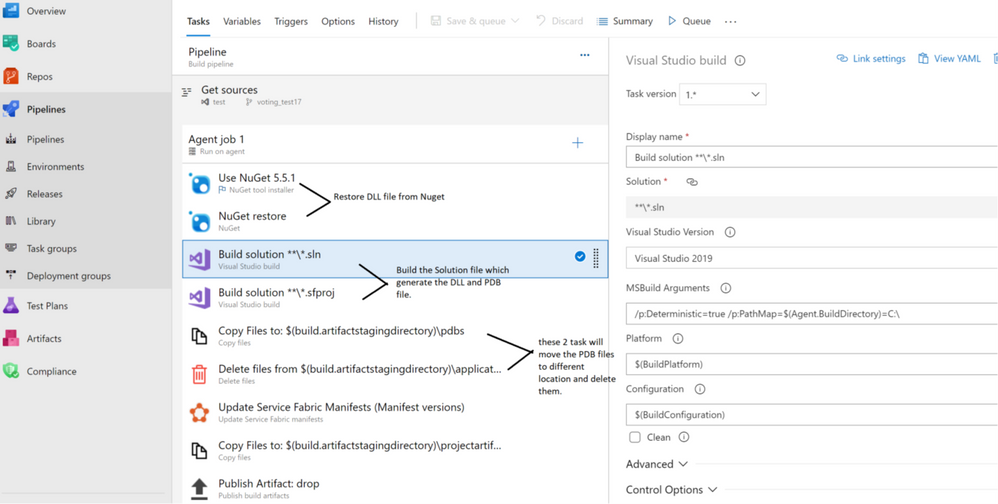The width and height of the screenshot is (998, 504).
Task: Click the Publish Artifact upload icon
Action: (199, 489)
